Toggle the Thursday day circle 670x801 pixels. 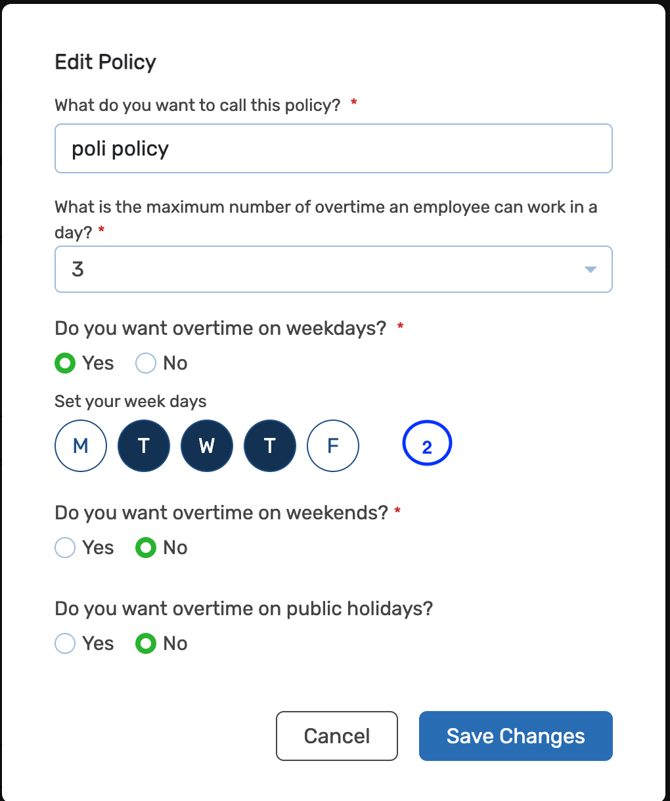pyautogui.click(x=270, y=446)
